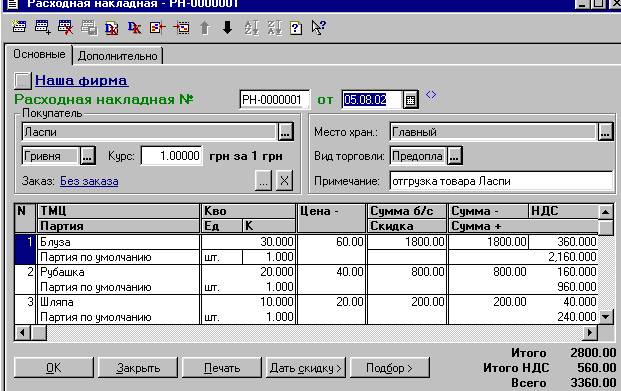Select the Шляпа cell in row 3
621x391 pixels.
pos(118,302)
